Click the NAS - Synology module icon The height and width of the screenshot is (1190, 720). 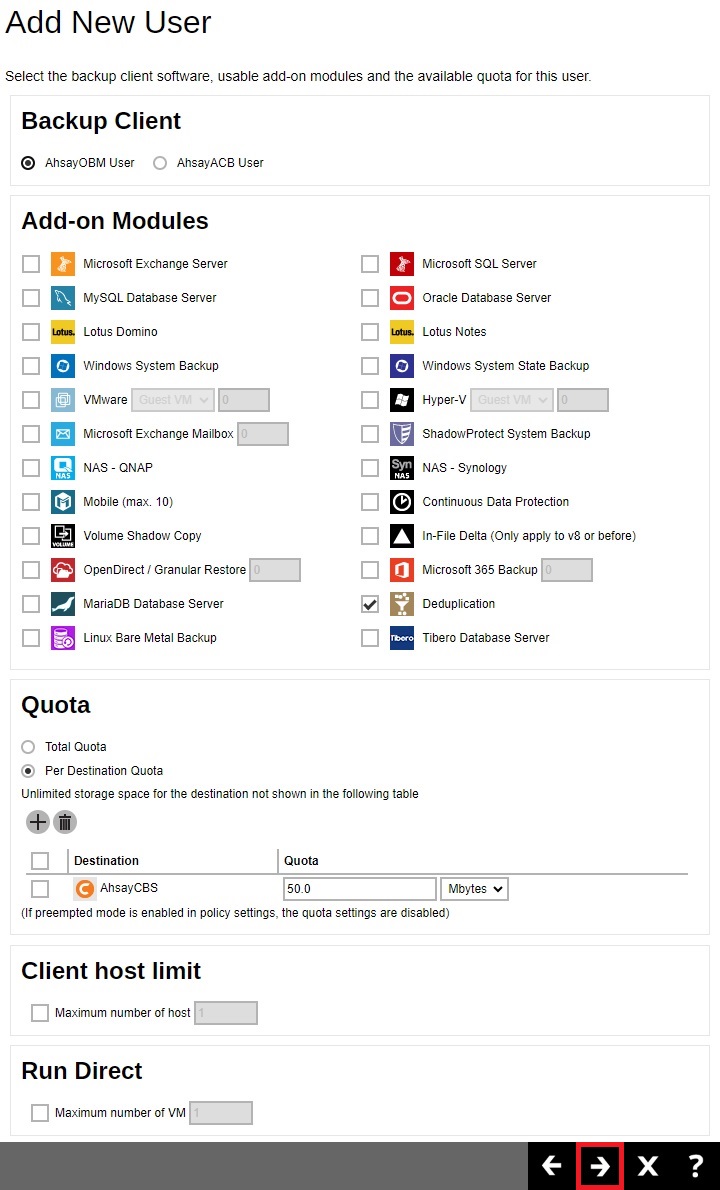click(401, 467)
